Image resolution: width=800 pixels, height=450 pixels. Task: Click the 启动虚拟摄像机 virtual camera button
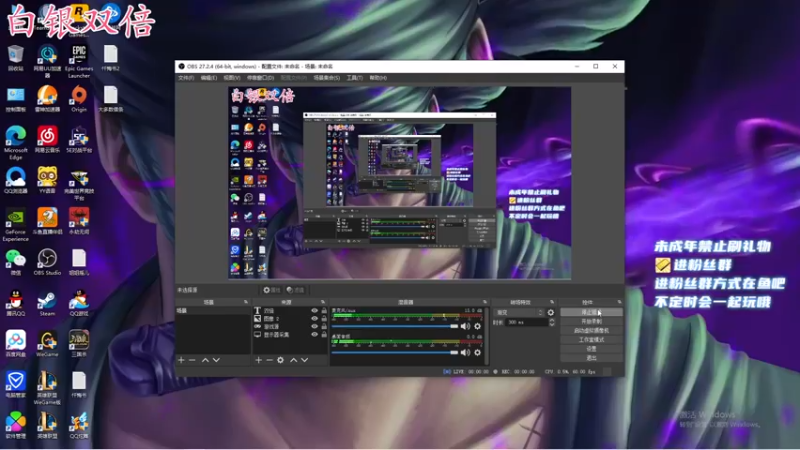(591, 331)
